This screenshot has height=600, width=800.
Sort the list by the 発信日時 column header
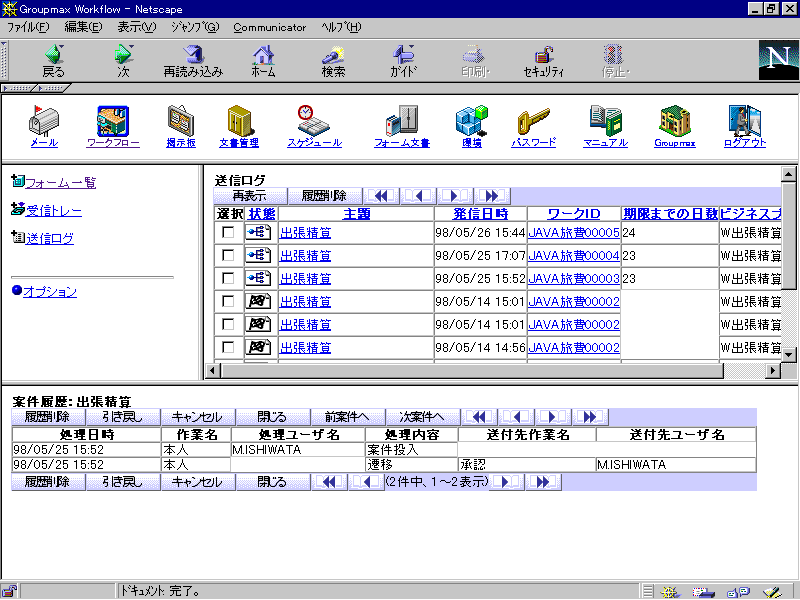pyautogui.click(x=481, y=214)
